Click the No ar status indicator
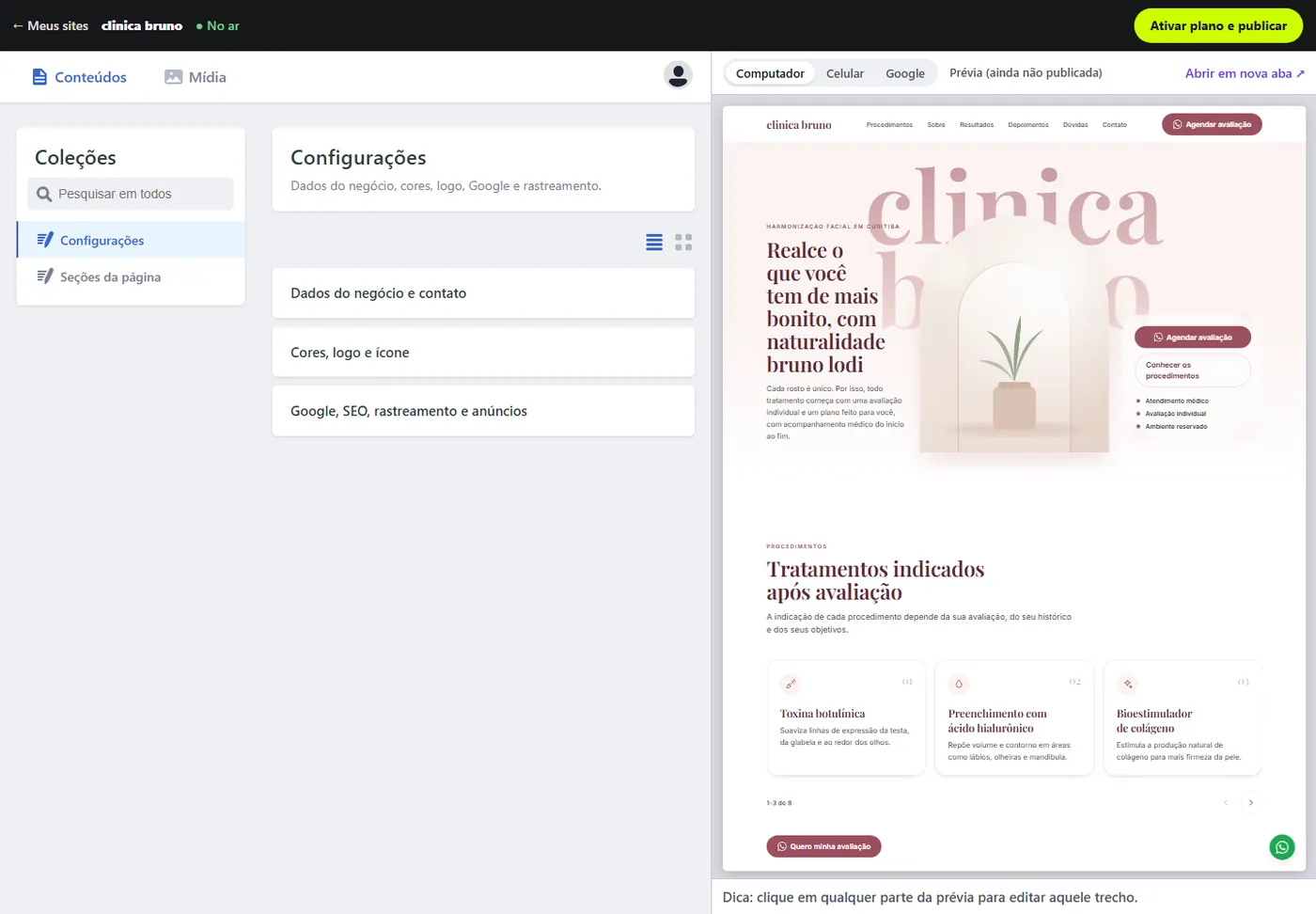Image resolution: width=1316 pixels, height=914 pixels. (217, 25)
